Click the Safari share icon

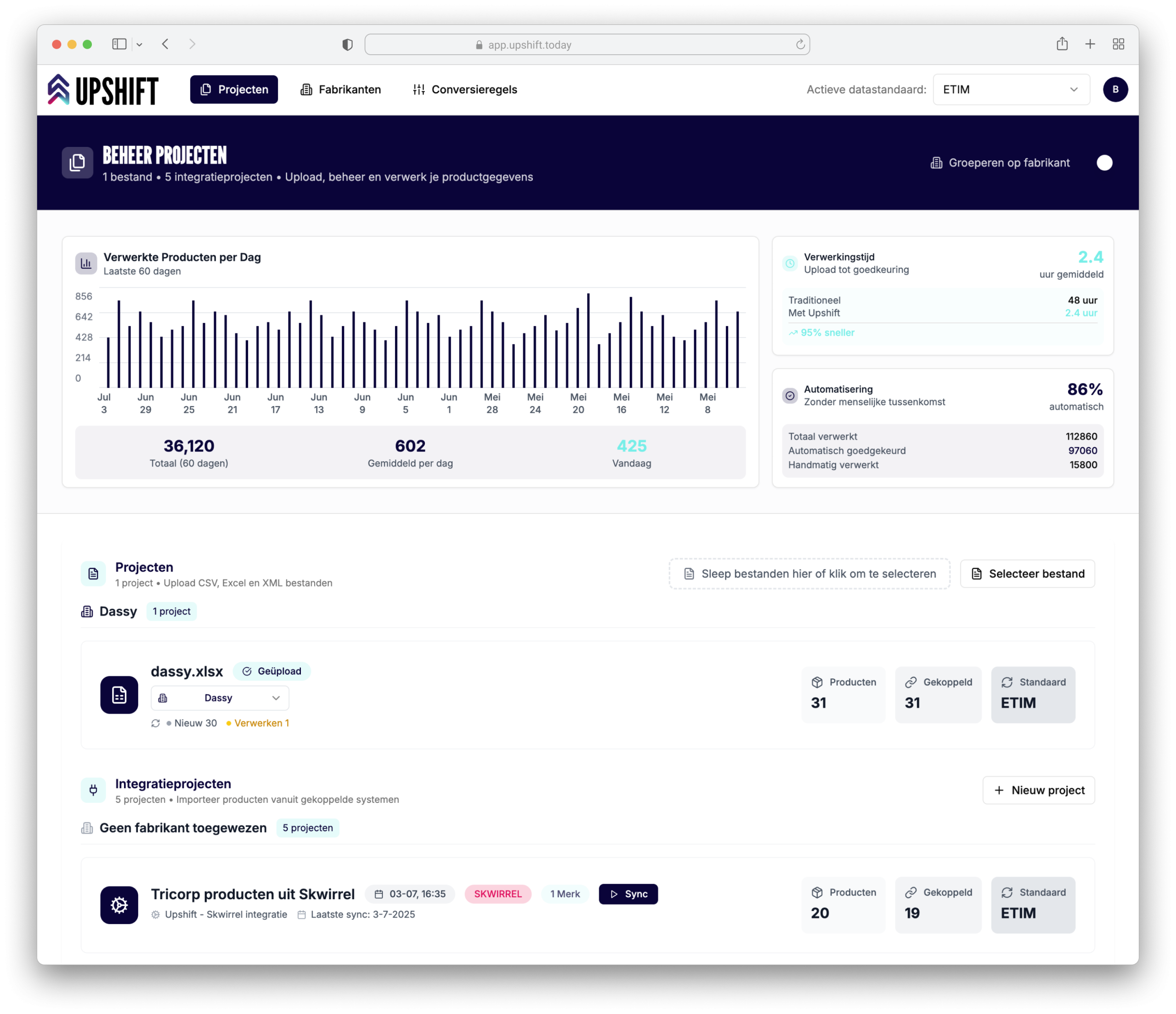(x=1062, y=44)
